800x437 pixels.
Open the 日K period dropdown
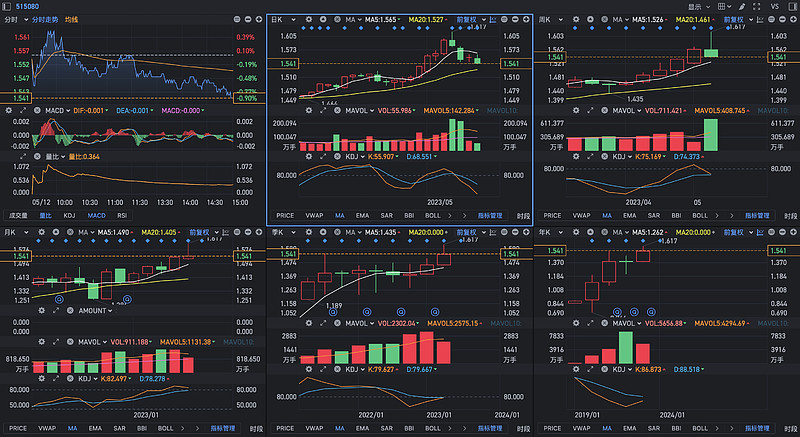point(278,19)
